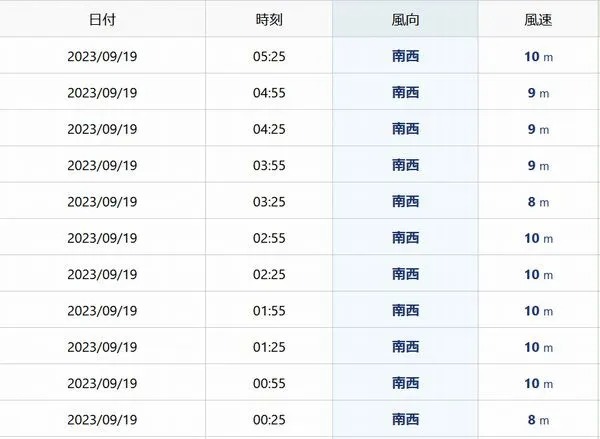This screenshot has width=600, height=439.
Task: Click the wind speed in the 05:25 row
Action: [x=539, y=56]
